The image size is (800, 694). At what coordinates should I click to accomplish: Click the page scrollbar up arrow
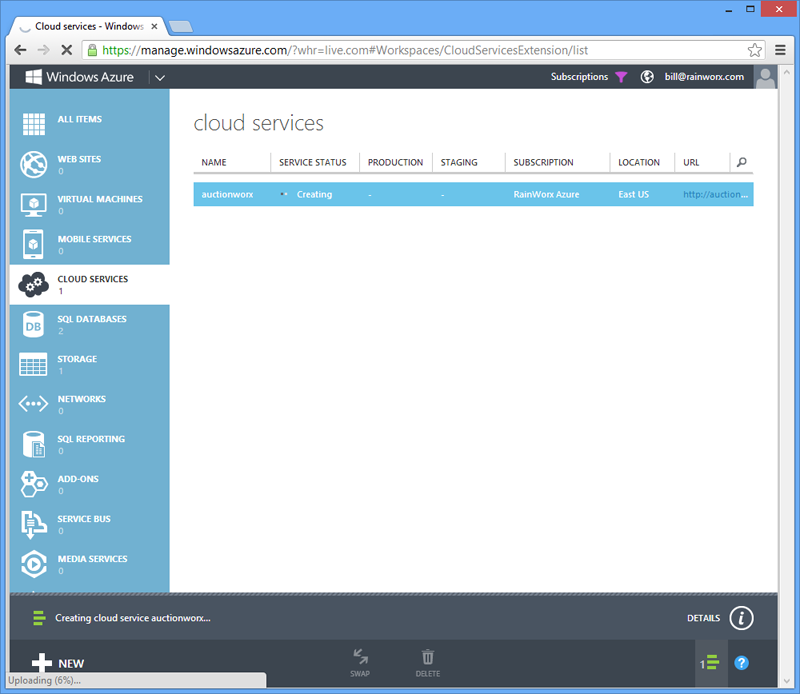(786, 72)
